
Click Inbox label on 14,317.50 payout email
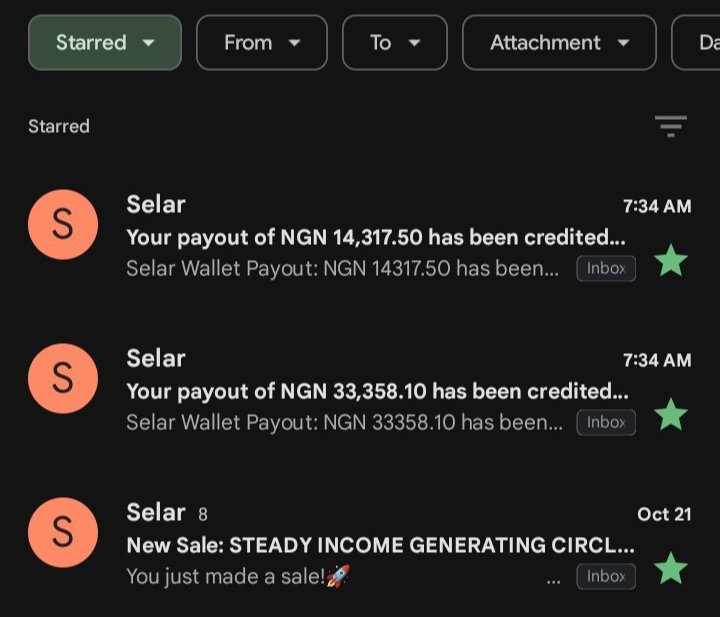click(606, 269)
